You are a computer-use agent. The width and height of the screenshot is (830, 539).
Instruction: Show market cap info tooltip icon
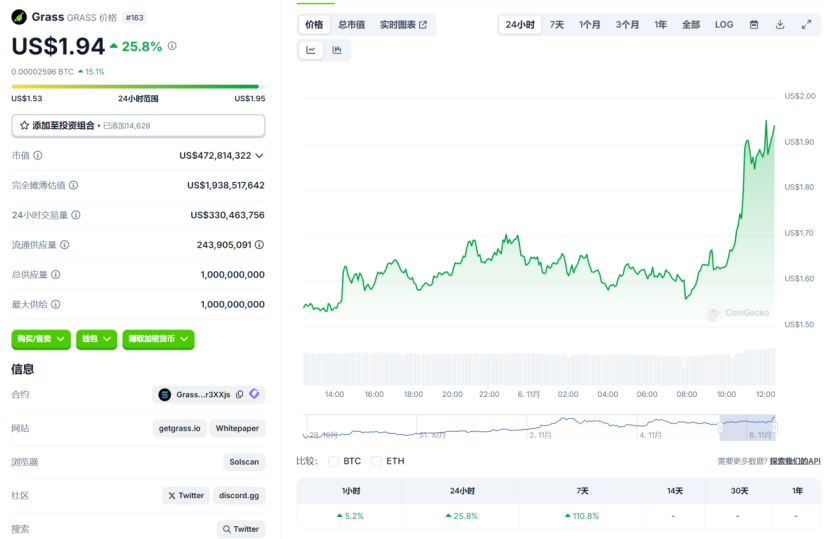[38, 155]
